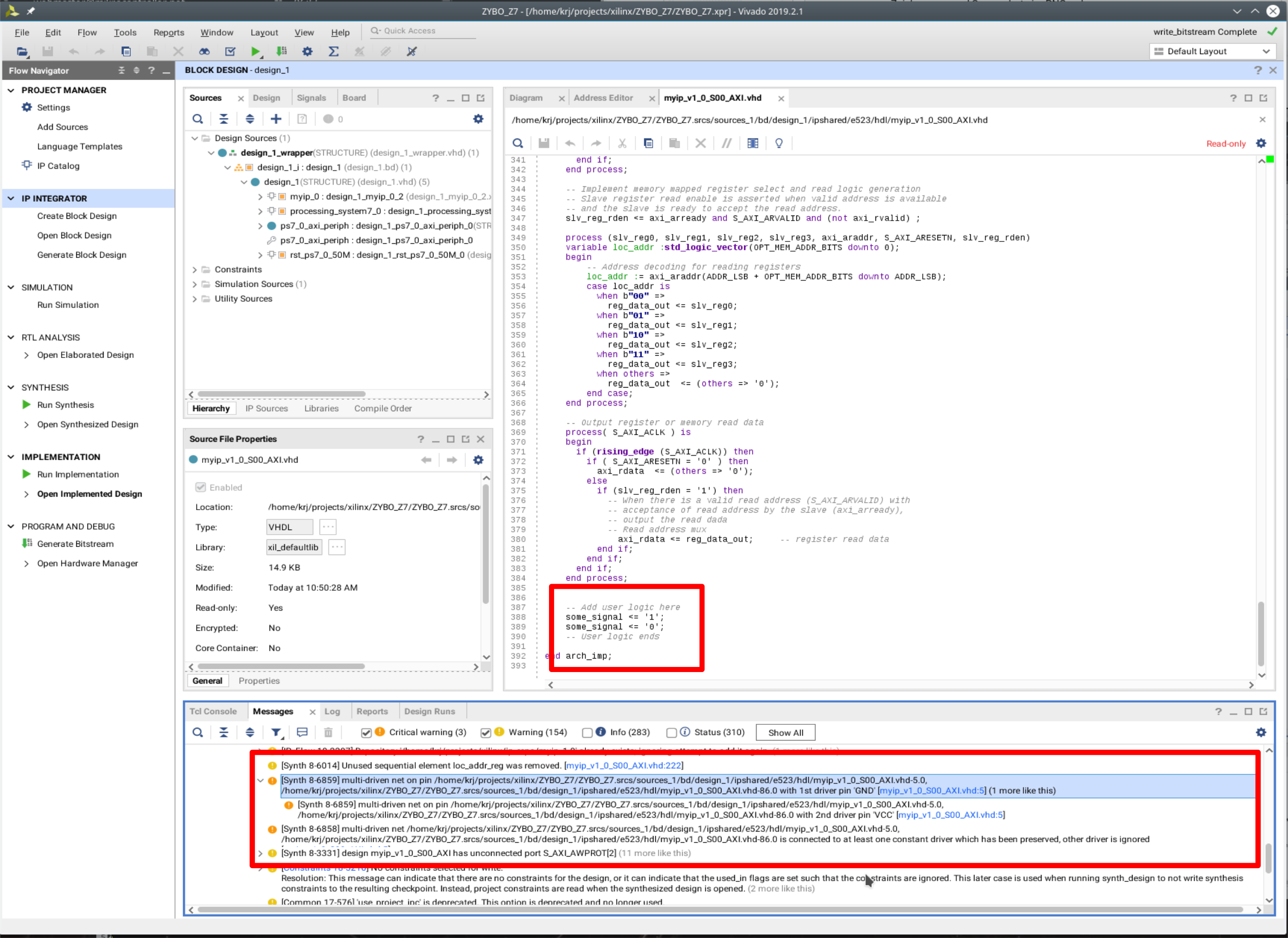The image size is (1288, 938).
Task: Switch to the Design Runs tab
Action: pyautogui.click(x=429, y=712)
